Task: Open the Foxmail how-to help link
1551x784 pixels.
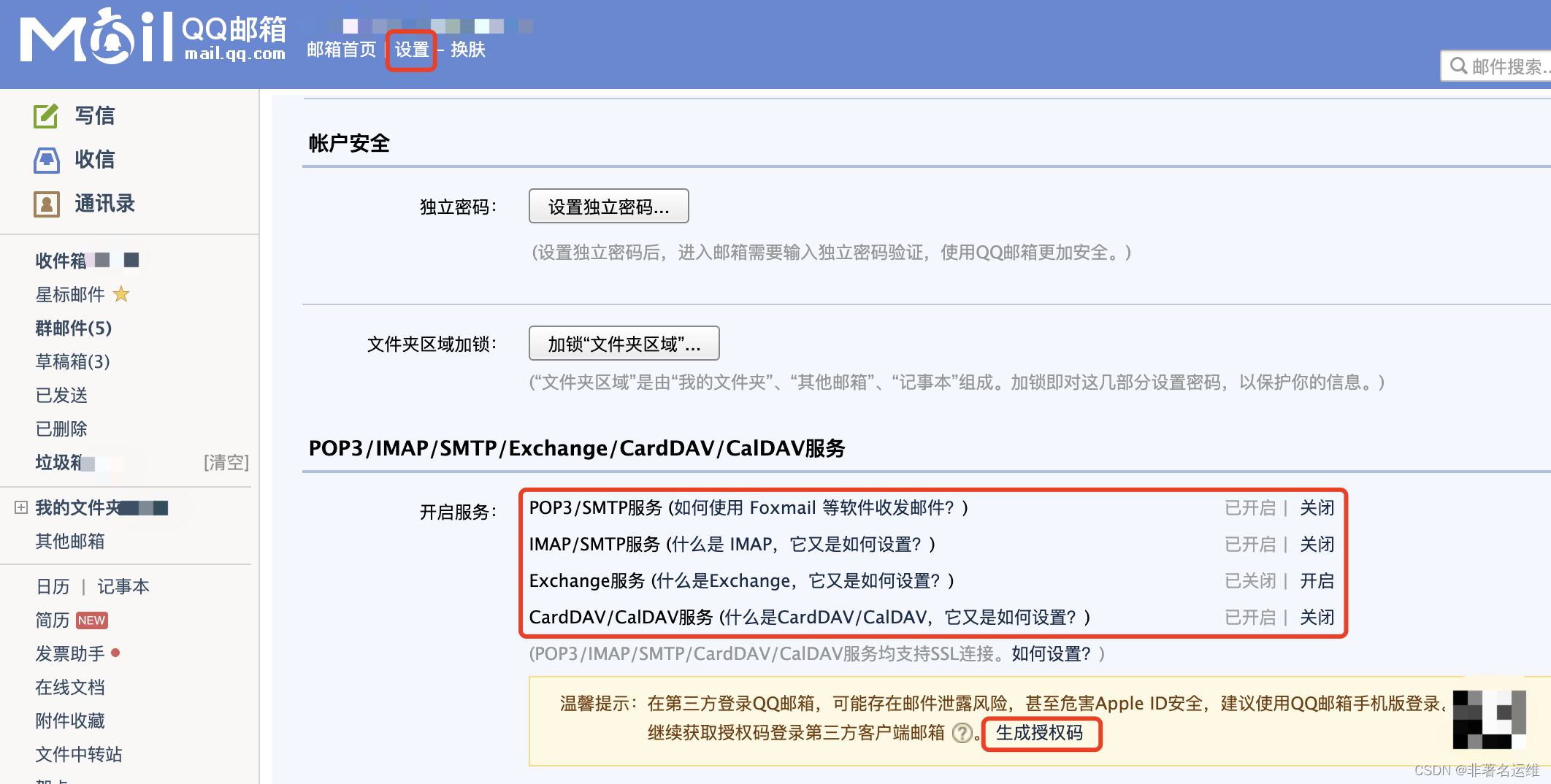Action: coord(814,508)
